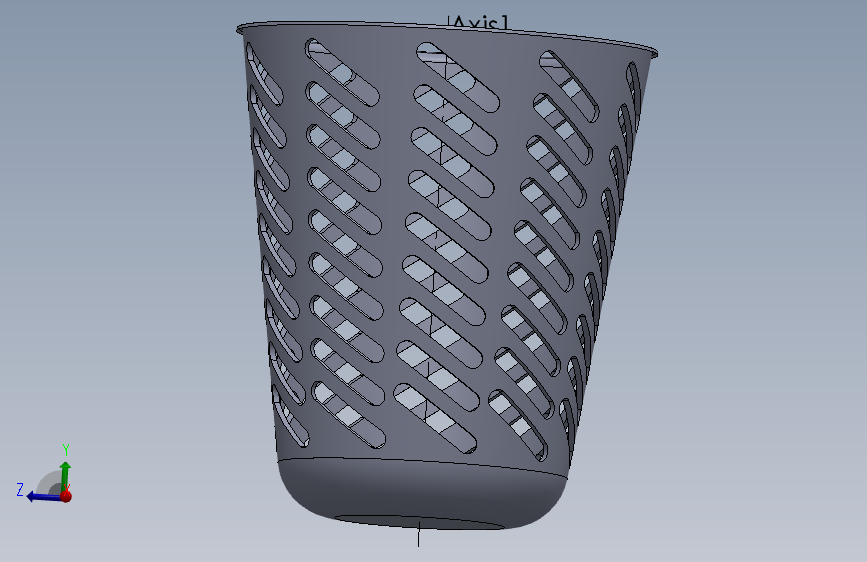Image resolution: width=867 pixels, height=562 pixels.
Task: Pick the axis line below the basket bottom
Action: [419, 535]
